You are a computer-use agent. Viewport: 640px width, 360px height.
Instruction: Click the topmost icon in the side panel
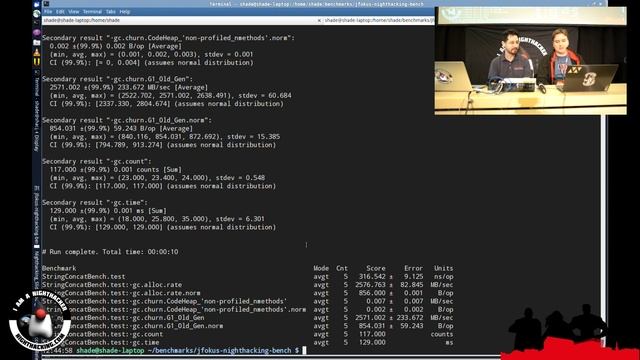(x=37, y=4)
